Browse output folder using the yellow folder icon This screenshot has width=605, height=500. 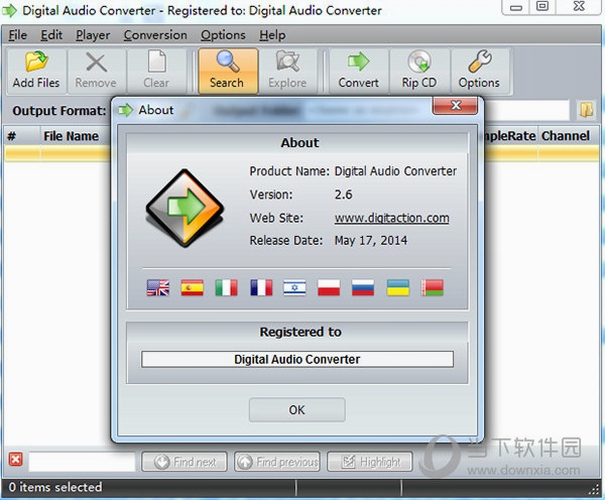tap(586, 110)
